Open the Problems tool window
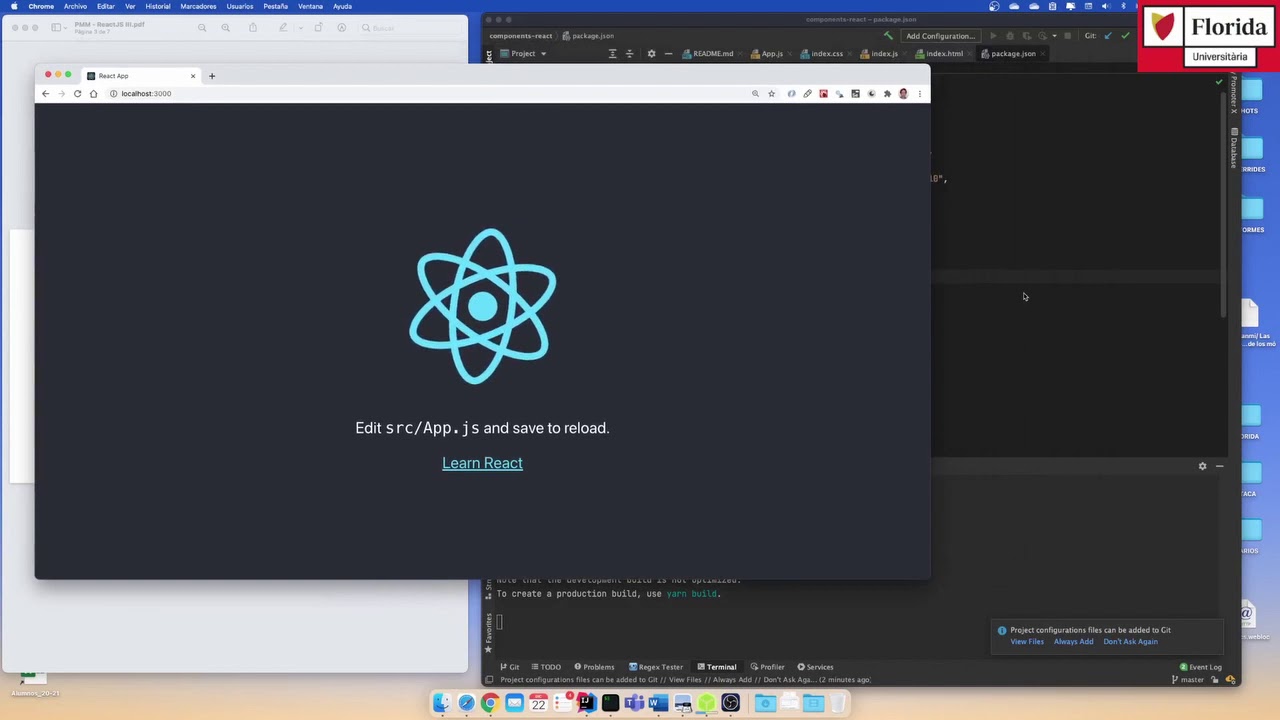Screen dimensions: 1280x720 click(594, 667)
